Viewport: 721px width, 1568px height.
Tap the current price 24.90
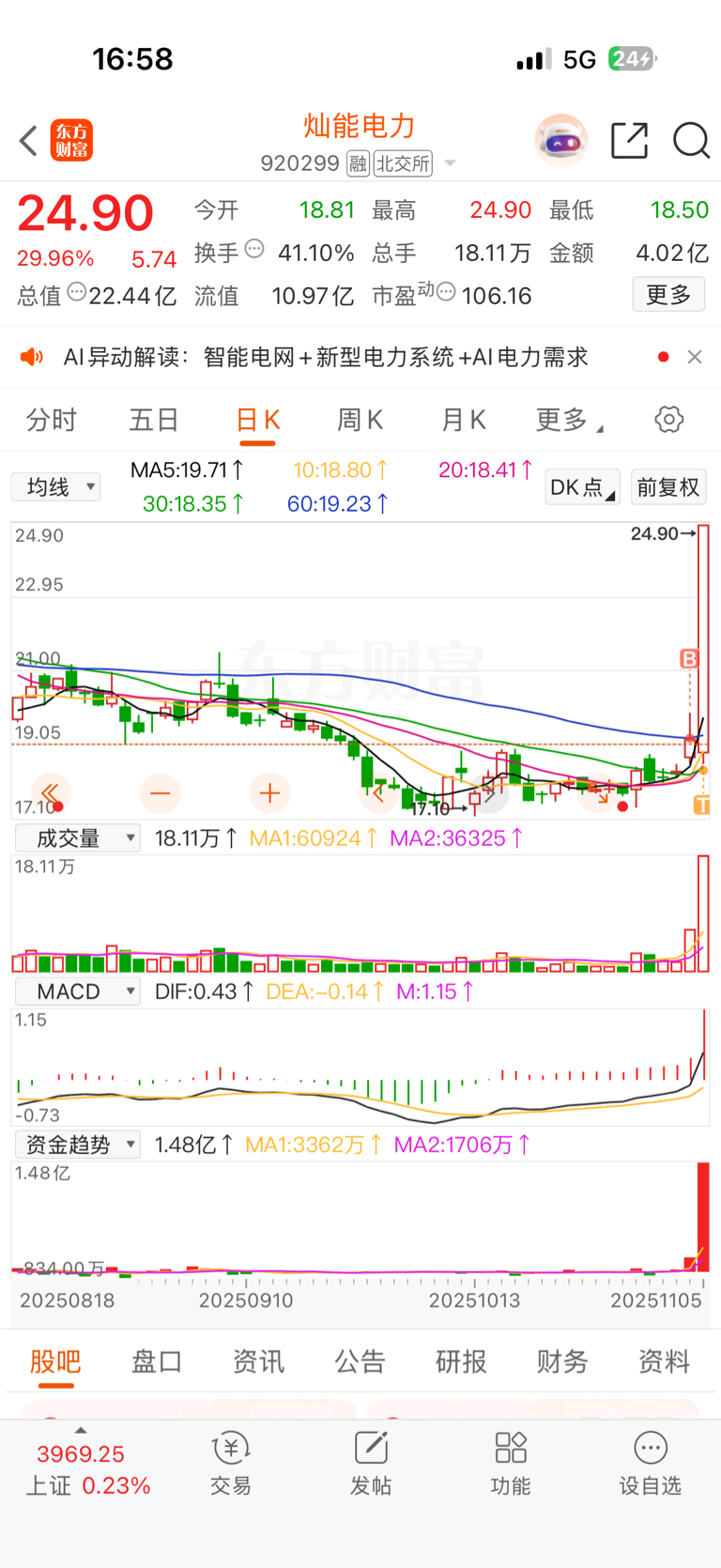(x=85, y=213)
